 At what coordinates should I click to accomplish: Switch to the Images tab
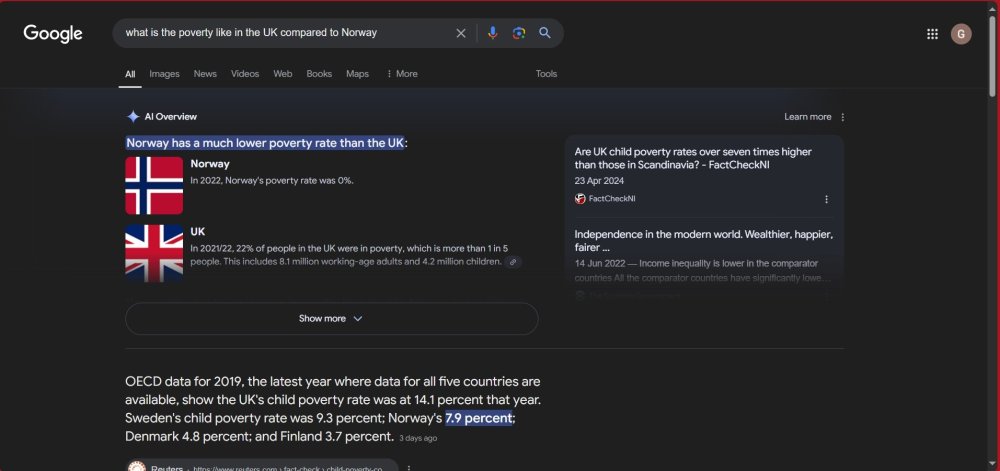(x=165, y=74)
